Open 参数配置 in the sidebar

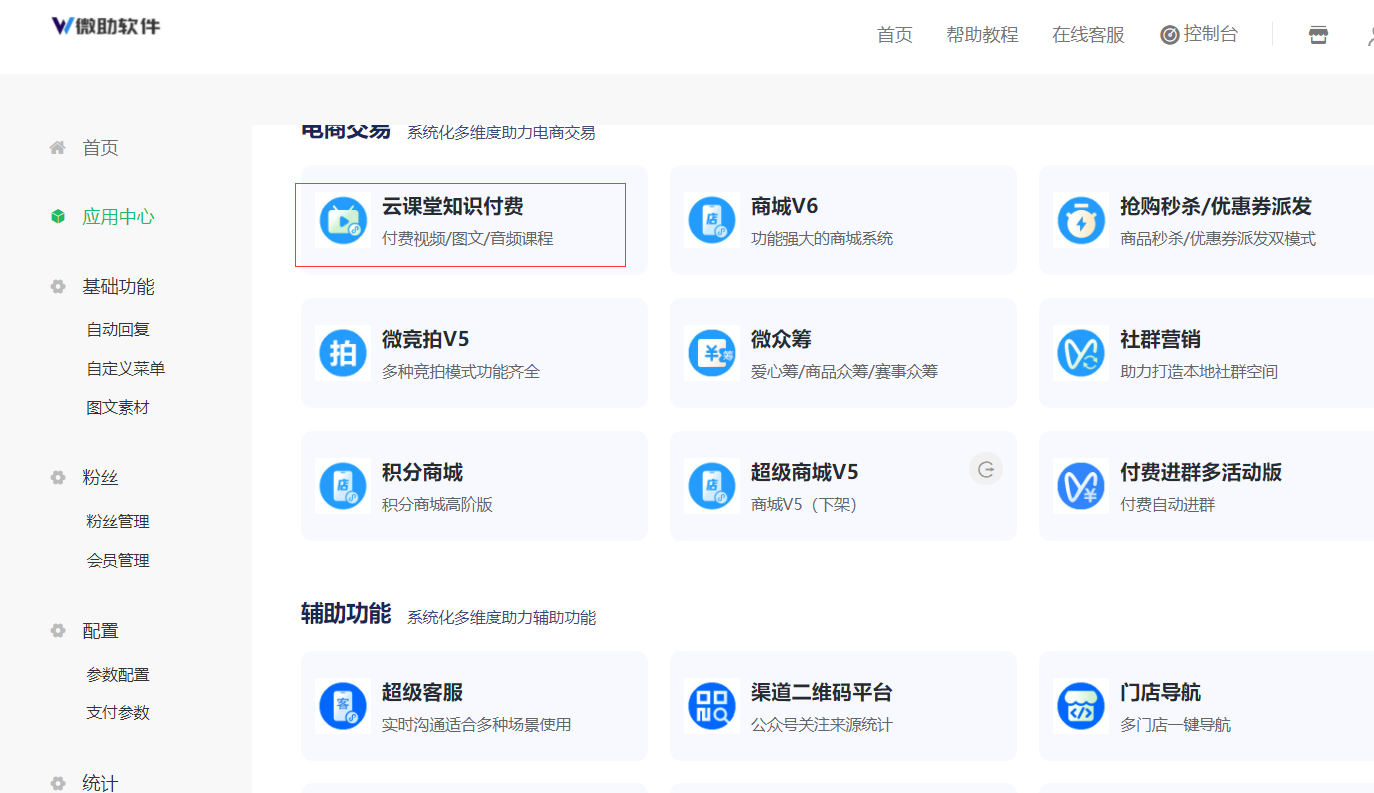pyautogui.click(x=118, y=675)
